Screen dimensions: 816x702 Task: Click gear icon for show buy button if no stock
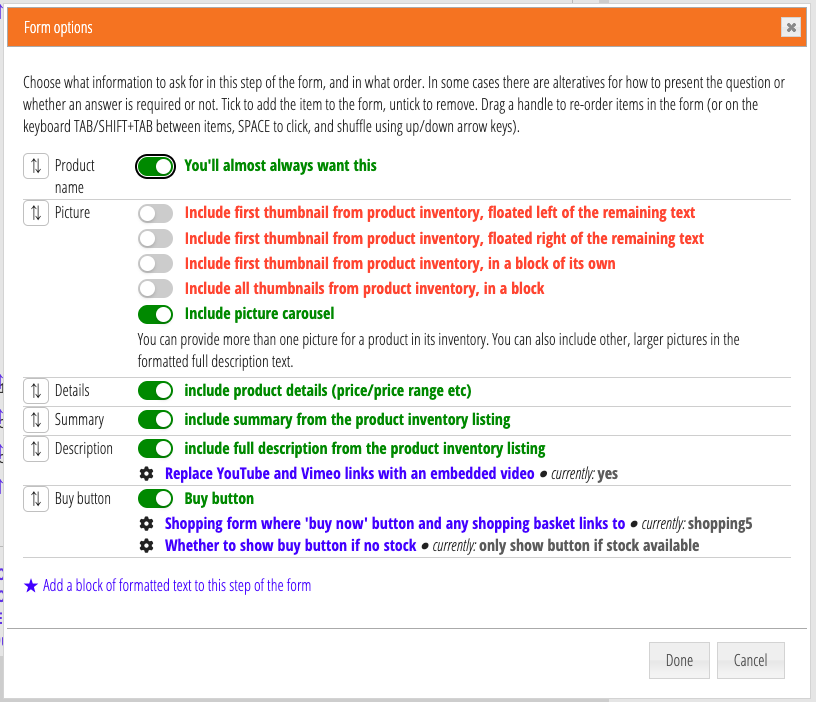click(x=147, y=546)
